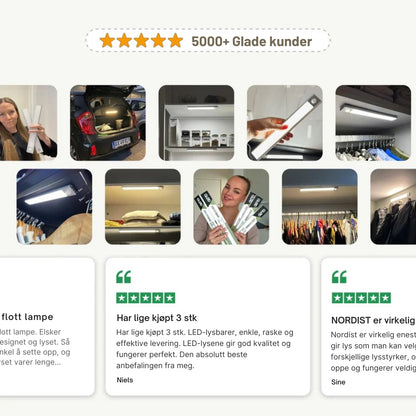Click the green star rating in Niels' review

(x=146, y=298)
